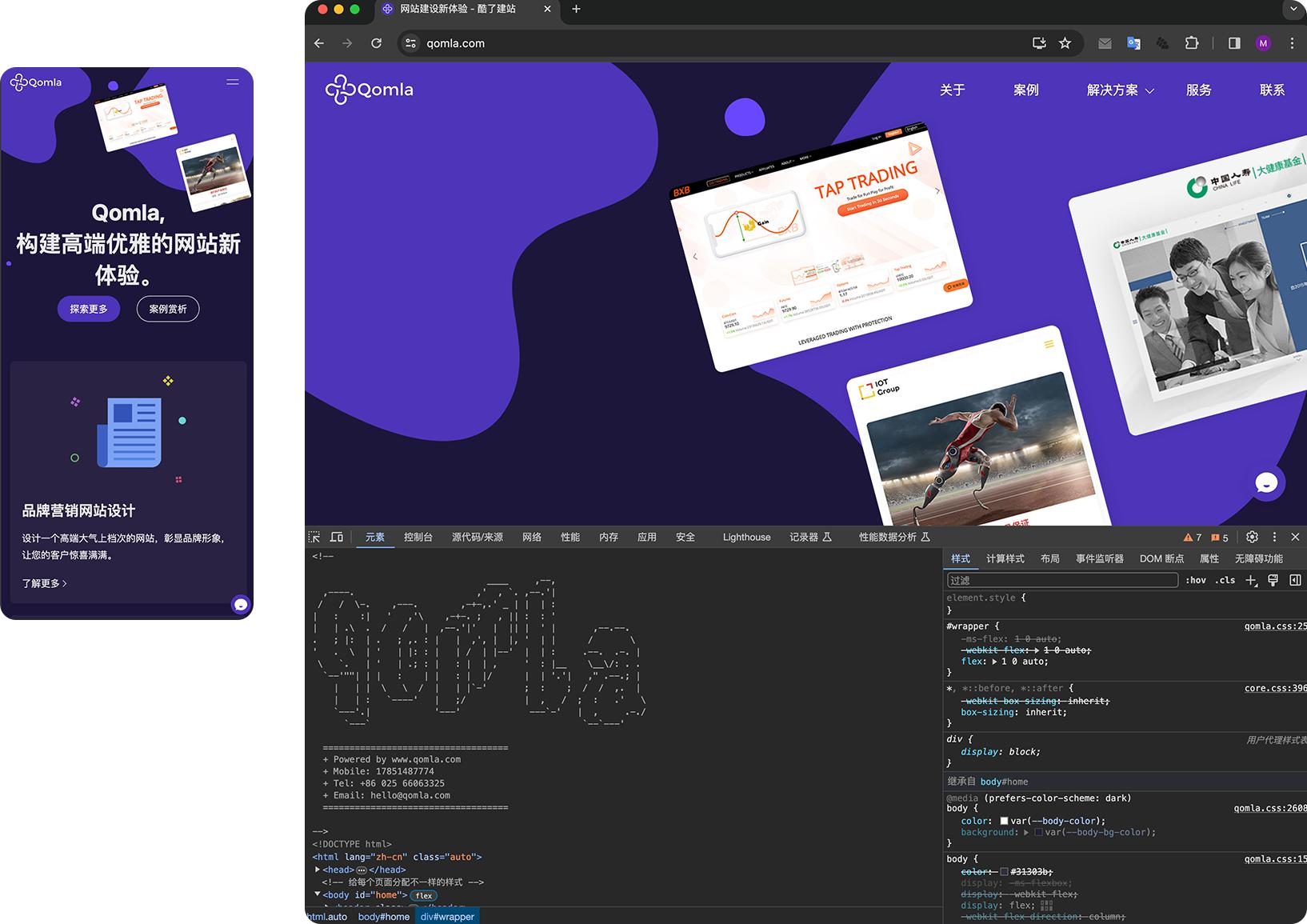Click the browser forward arrow
The width and height of the screenshot is (1307, 924).
coord(347,43)
